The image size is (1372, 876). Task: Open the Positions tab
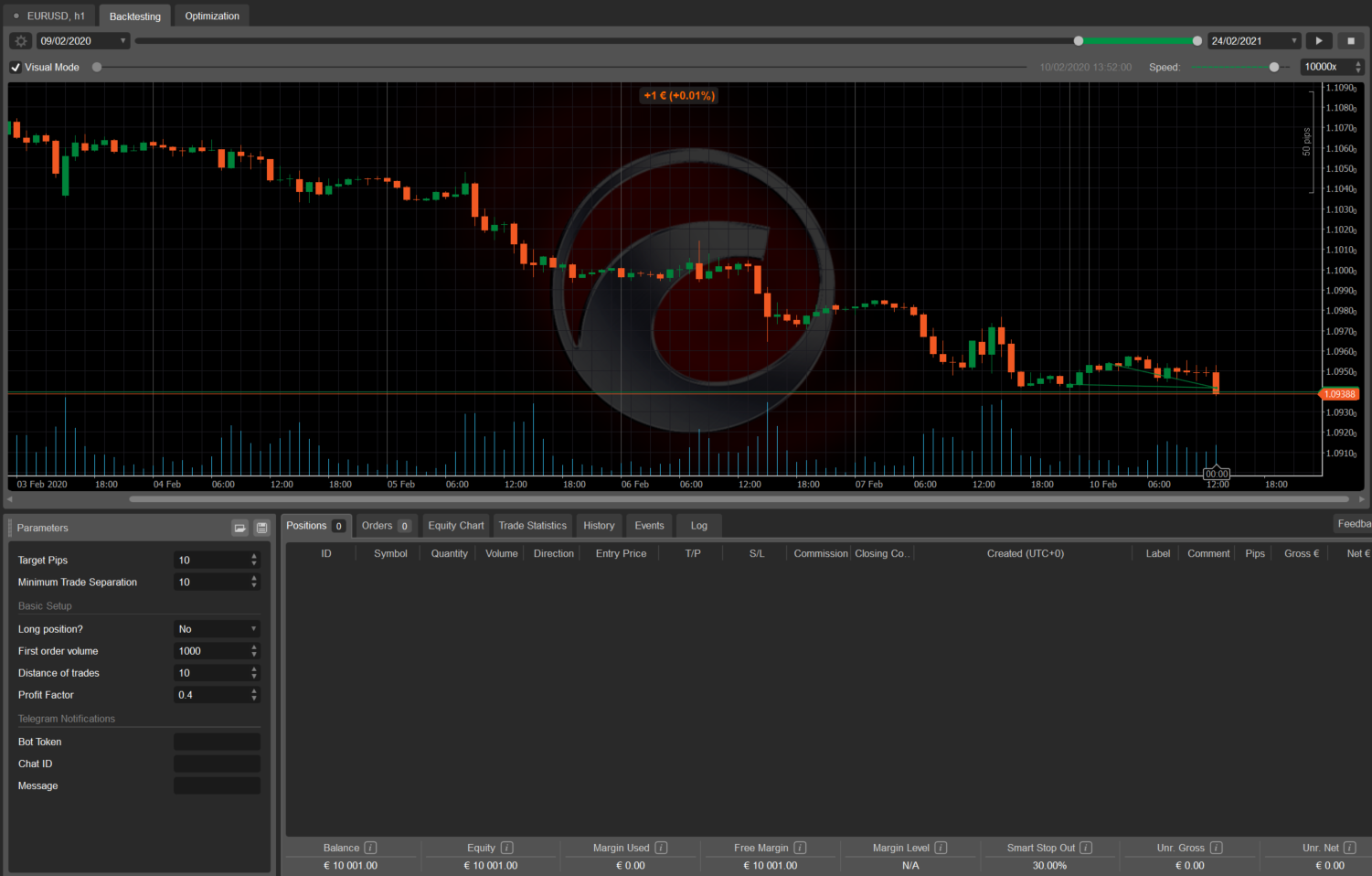pos(315,526)
